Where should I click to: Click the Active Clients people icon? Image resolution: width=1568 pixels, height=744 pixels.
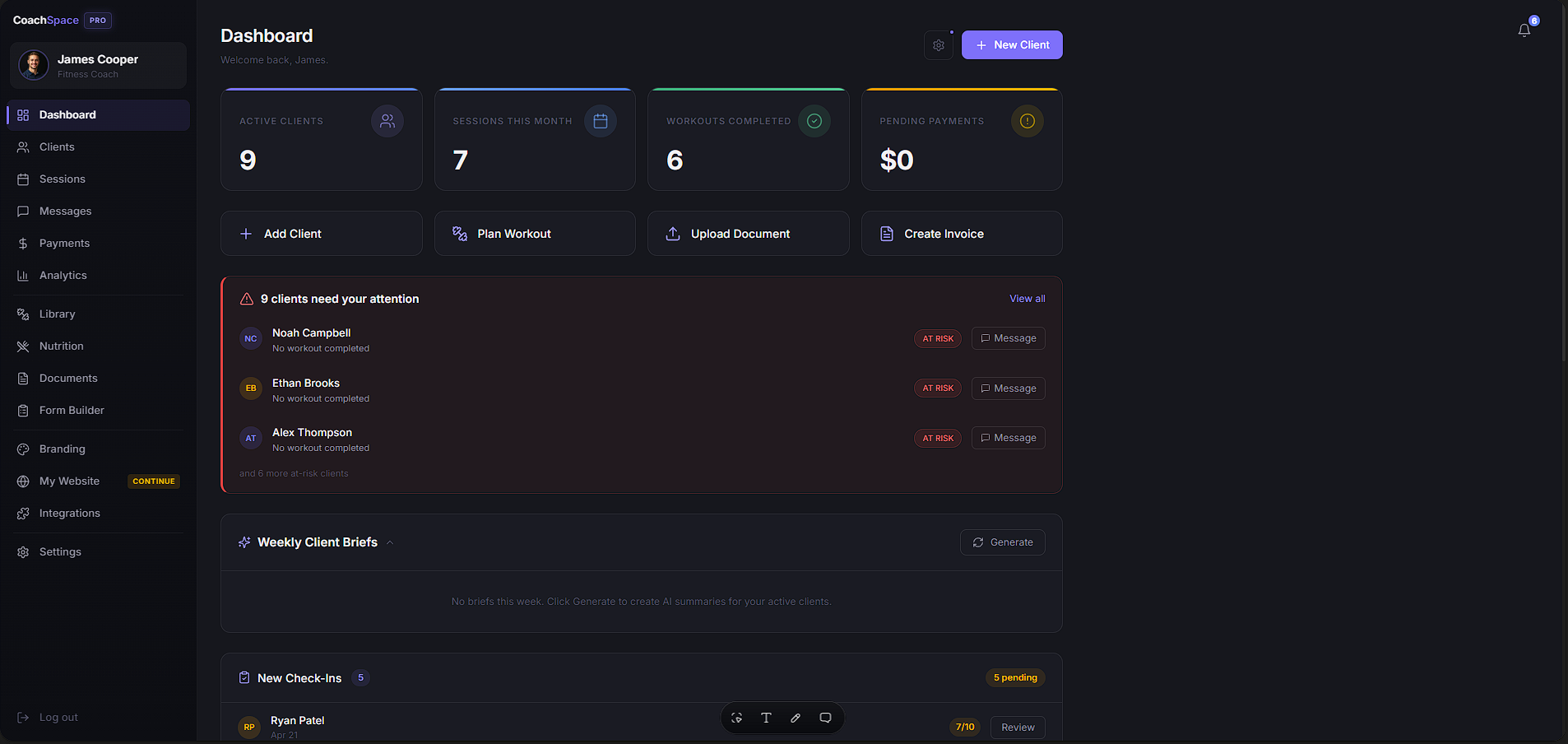[387, 121]
